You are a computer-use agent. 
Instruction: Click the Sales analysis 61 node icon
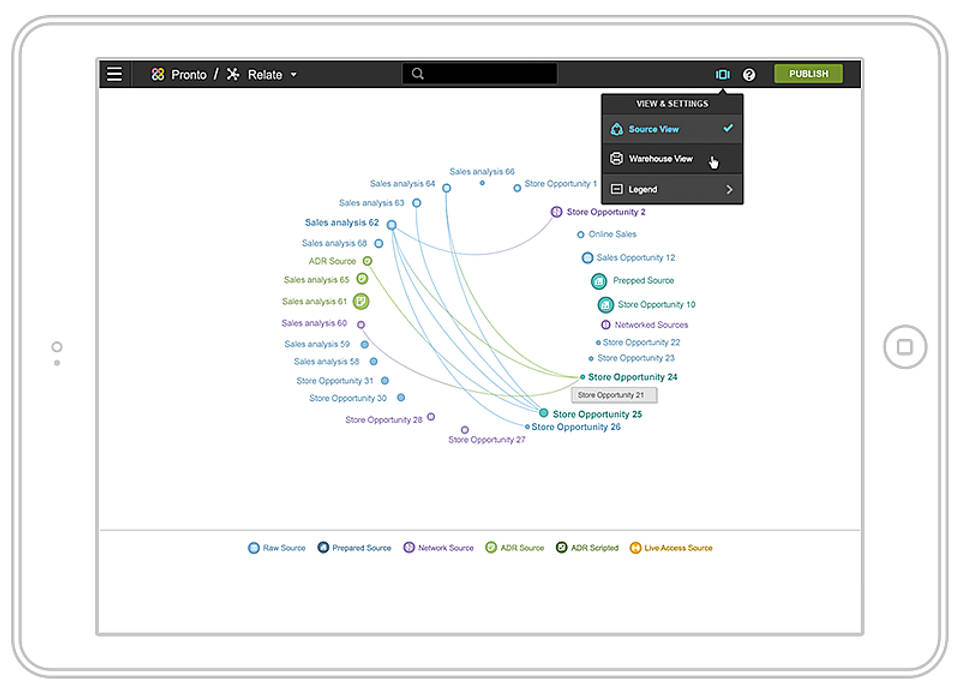pyautogui.click(x=361, y=301)
